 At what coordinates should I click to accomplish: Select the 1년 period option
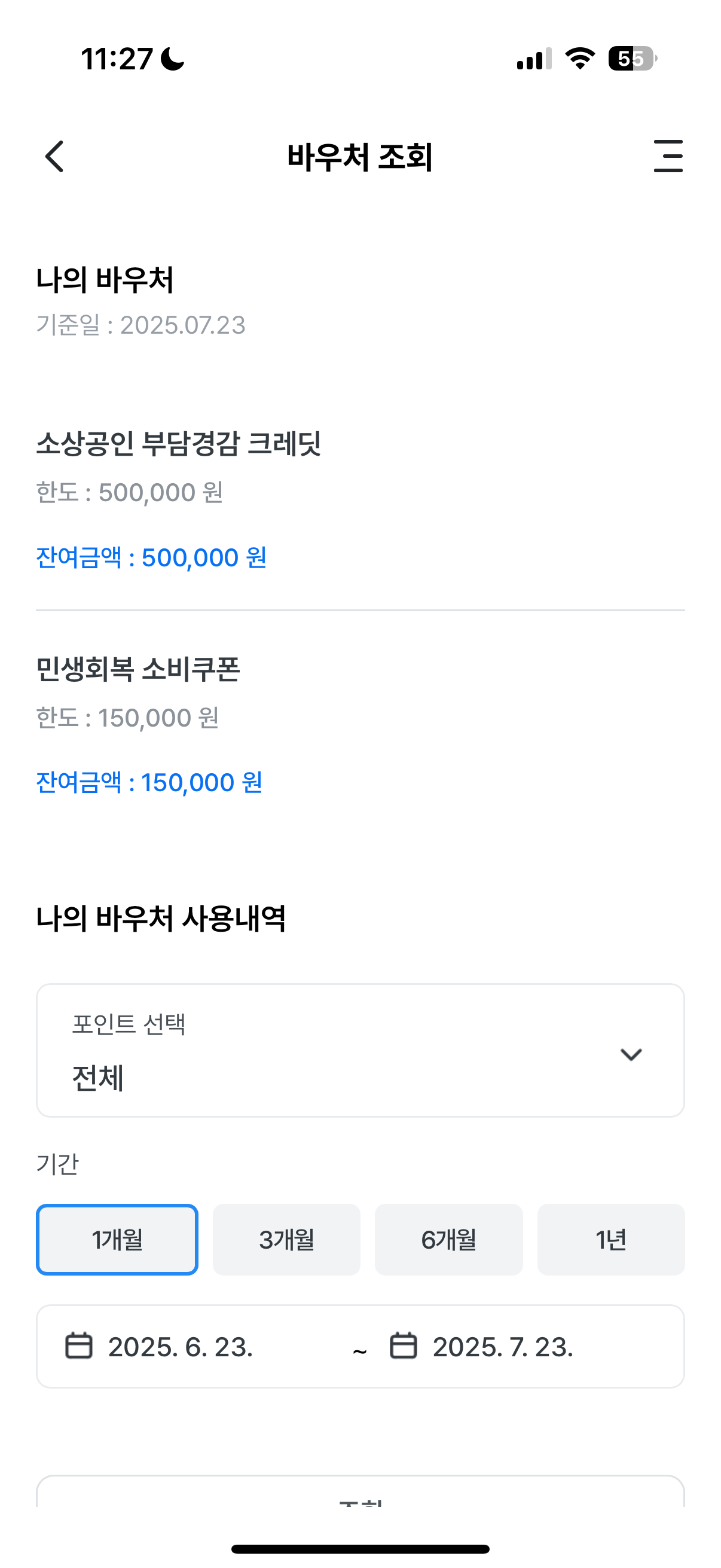click(x=611, y=1239)
